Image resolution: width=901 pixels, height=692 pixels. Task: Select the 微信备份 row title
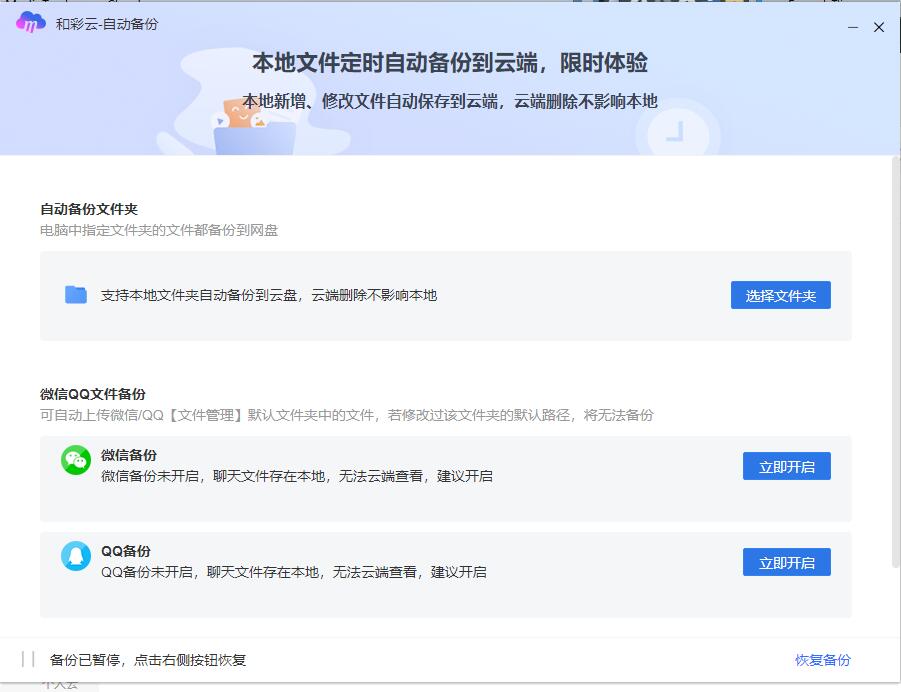(129, 455)
